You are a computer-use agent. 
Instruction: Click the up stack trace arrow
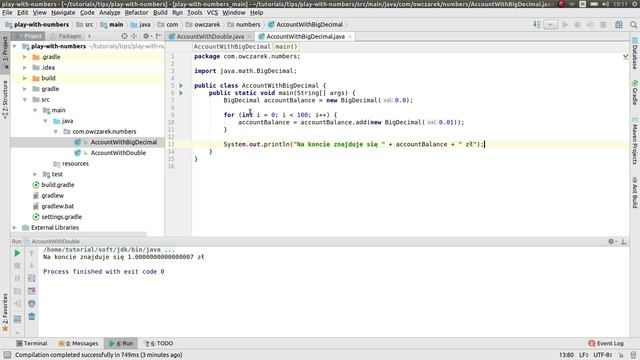pyautogui.click(x=31, y=253)
